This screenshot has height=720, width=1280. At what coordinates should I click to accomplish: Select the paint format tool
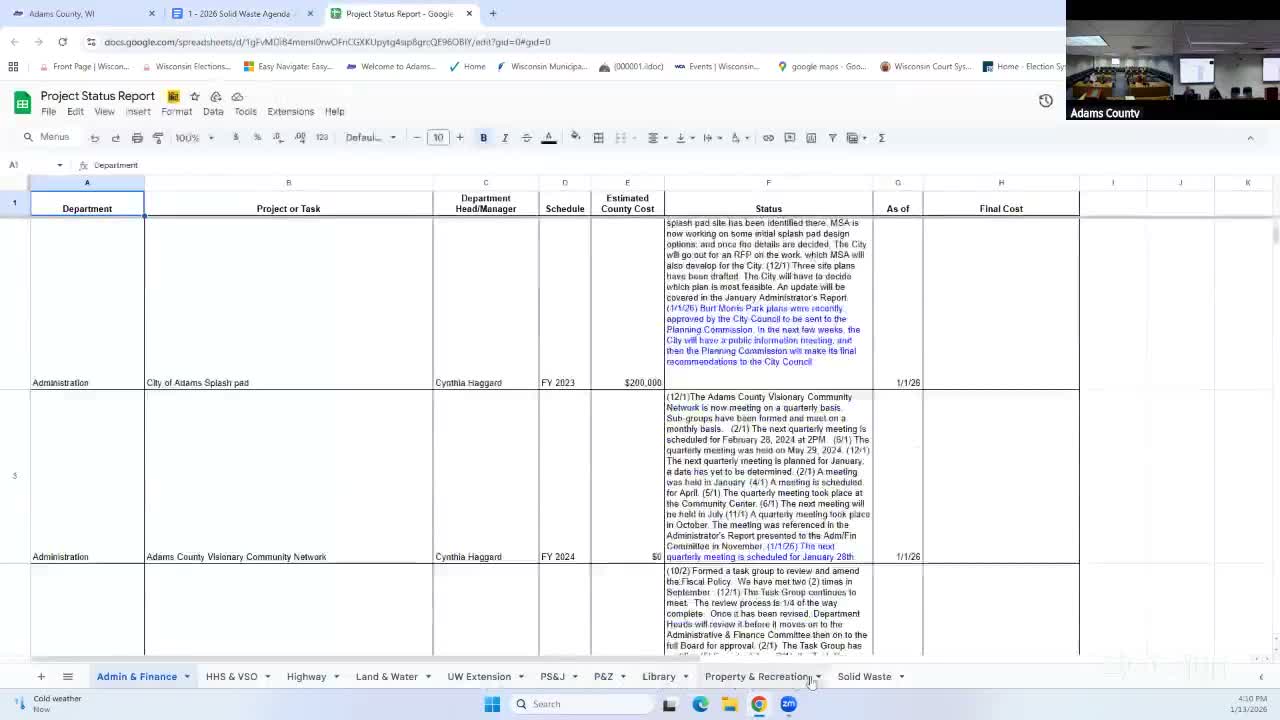158,138
